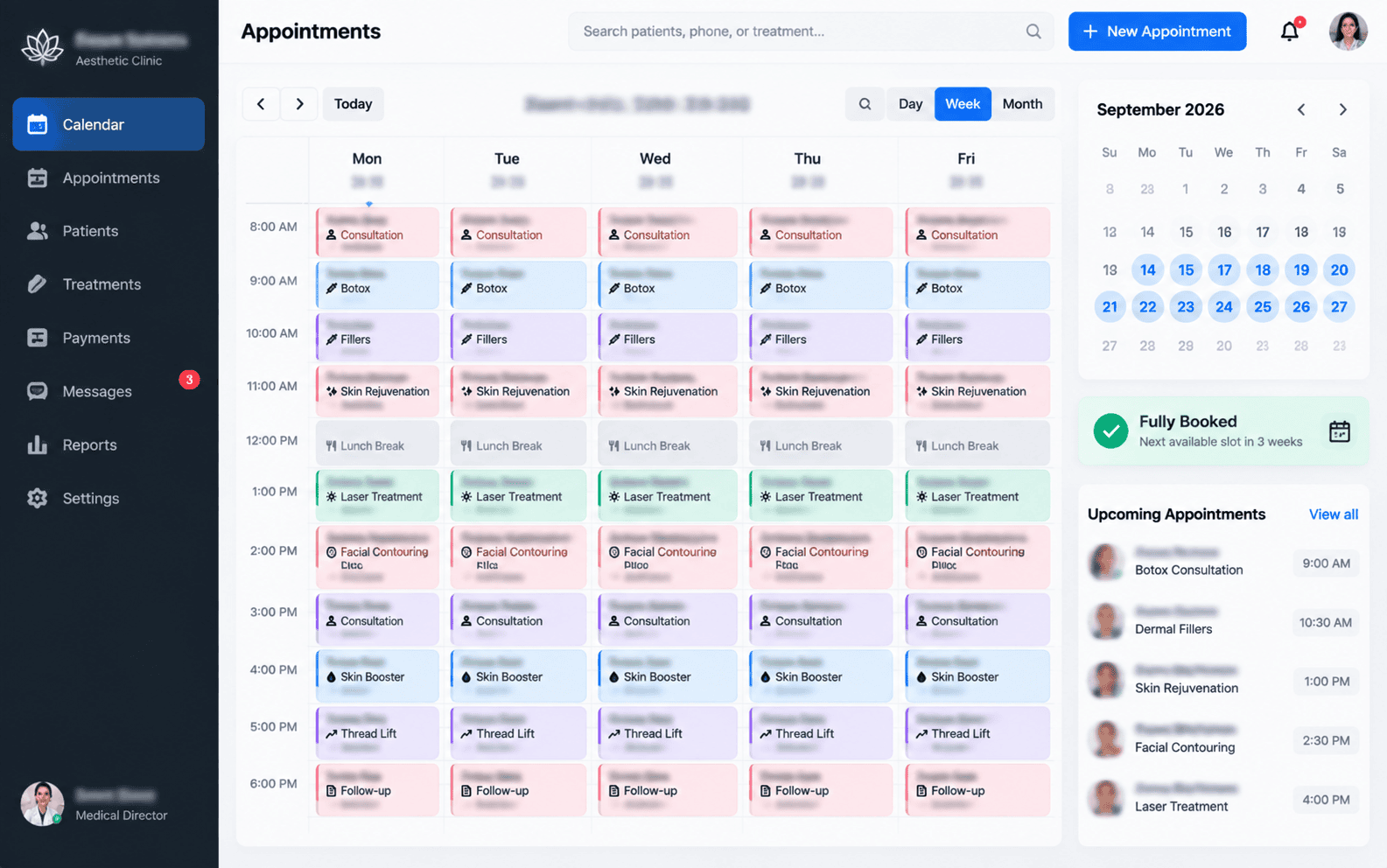Open Tuesday's 4:00 PM Skin Booster appointment
This screenshot has width=1387, height=868.
[x=518, y=675]
